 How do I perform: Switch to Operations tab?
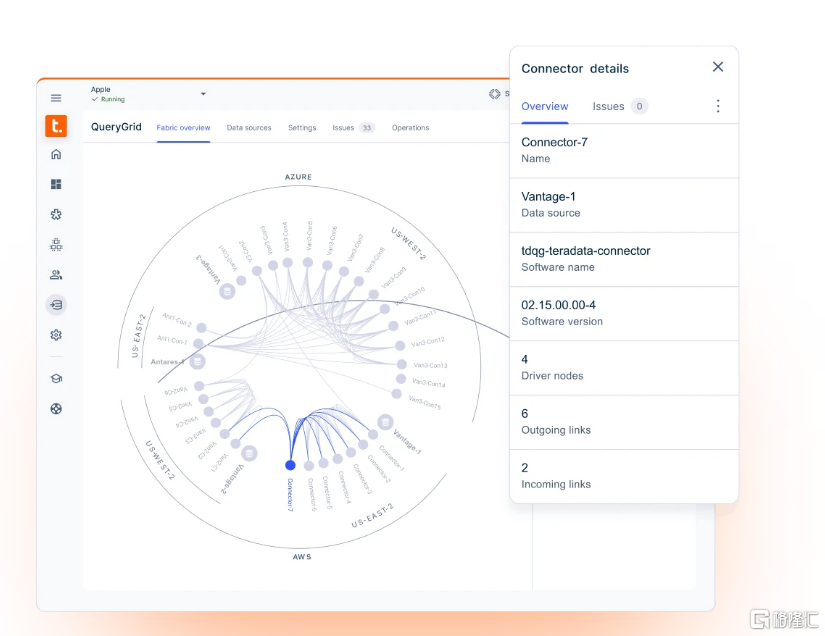[x=410, y=128]
